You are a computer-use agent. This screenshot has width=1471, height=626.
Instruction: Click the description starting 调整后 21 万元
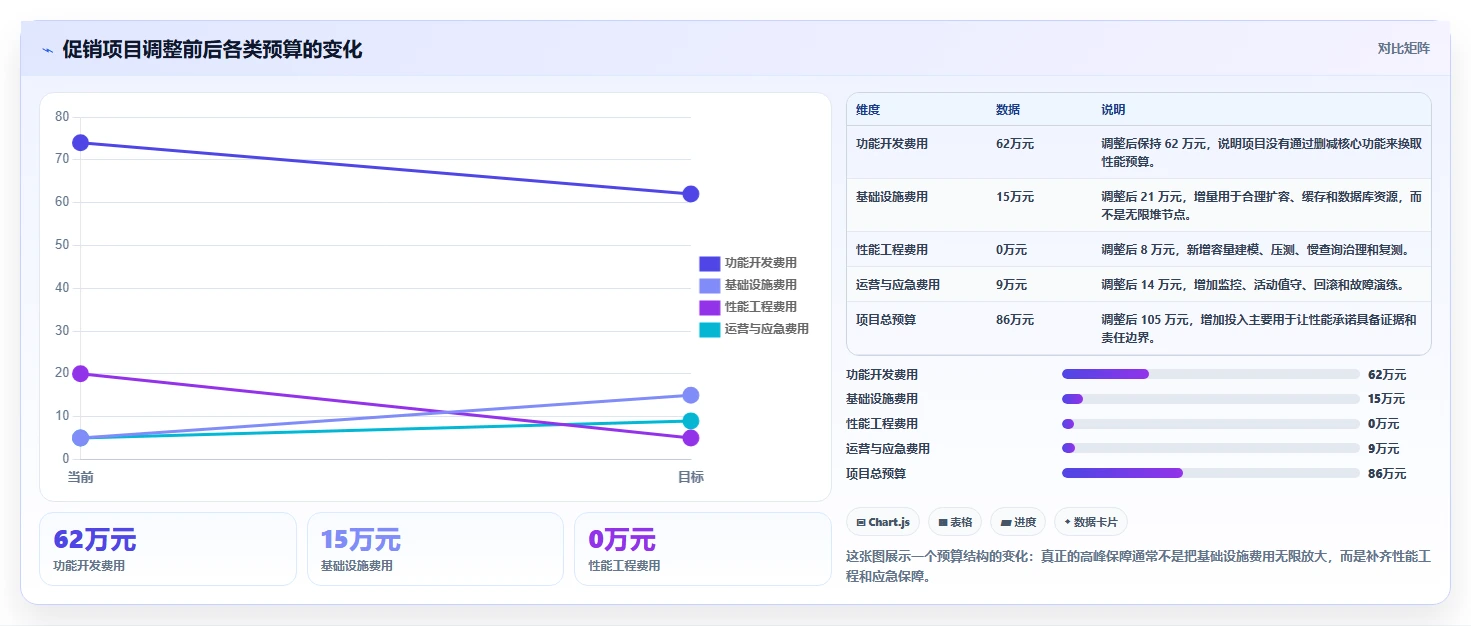[1261, 205]
